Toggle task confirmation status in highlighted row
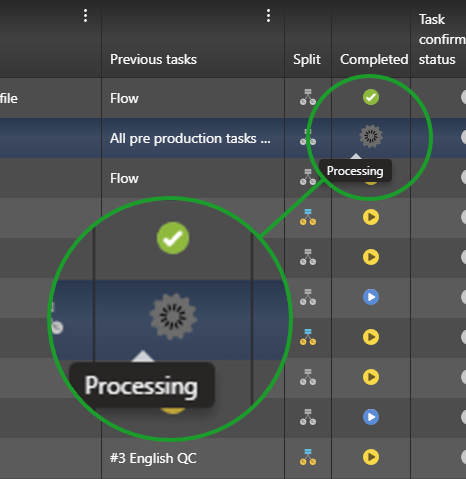This screenshot has height=479, width=466. point(463,137)
